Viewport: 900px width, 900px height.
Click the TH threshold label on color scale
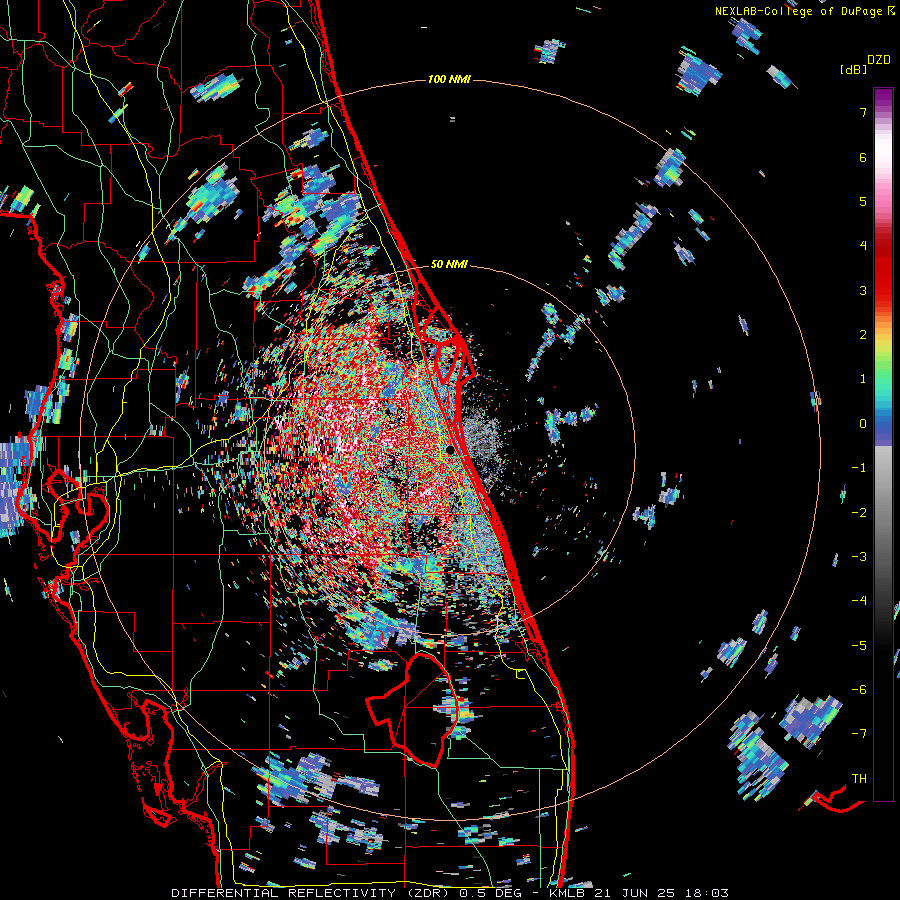(x=859, y=779)
